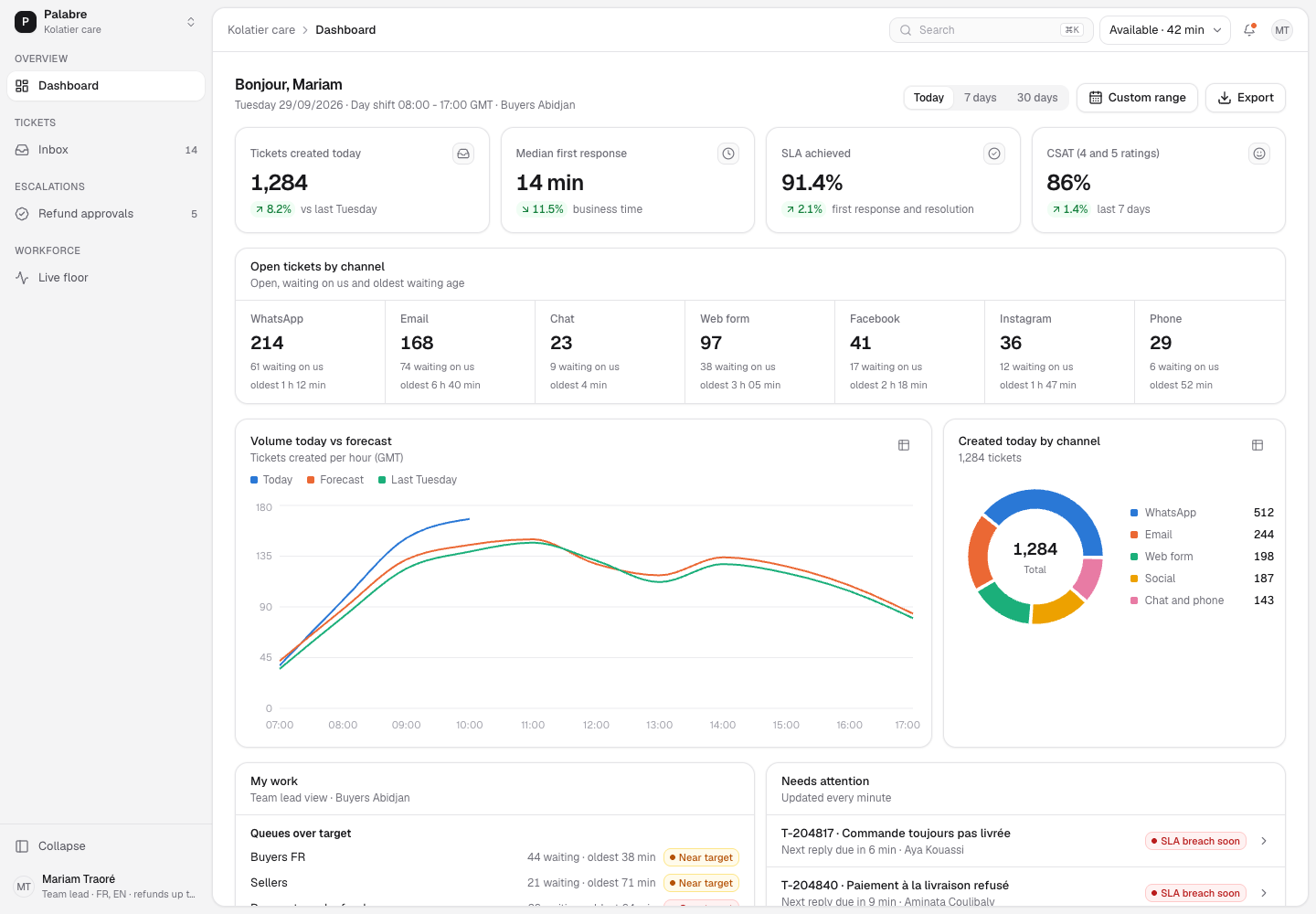
Task: Click the Median first response clock icon
Action: [728, 154]
